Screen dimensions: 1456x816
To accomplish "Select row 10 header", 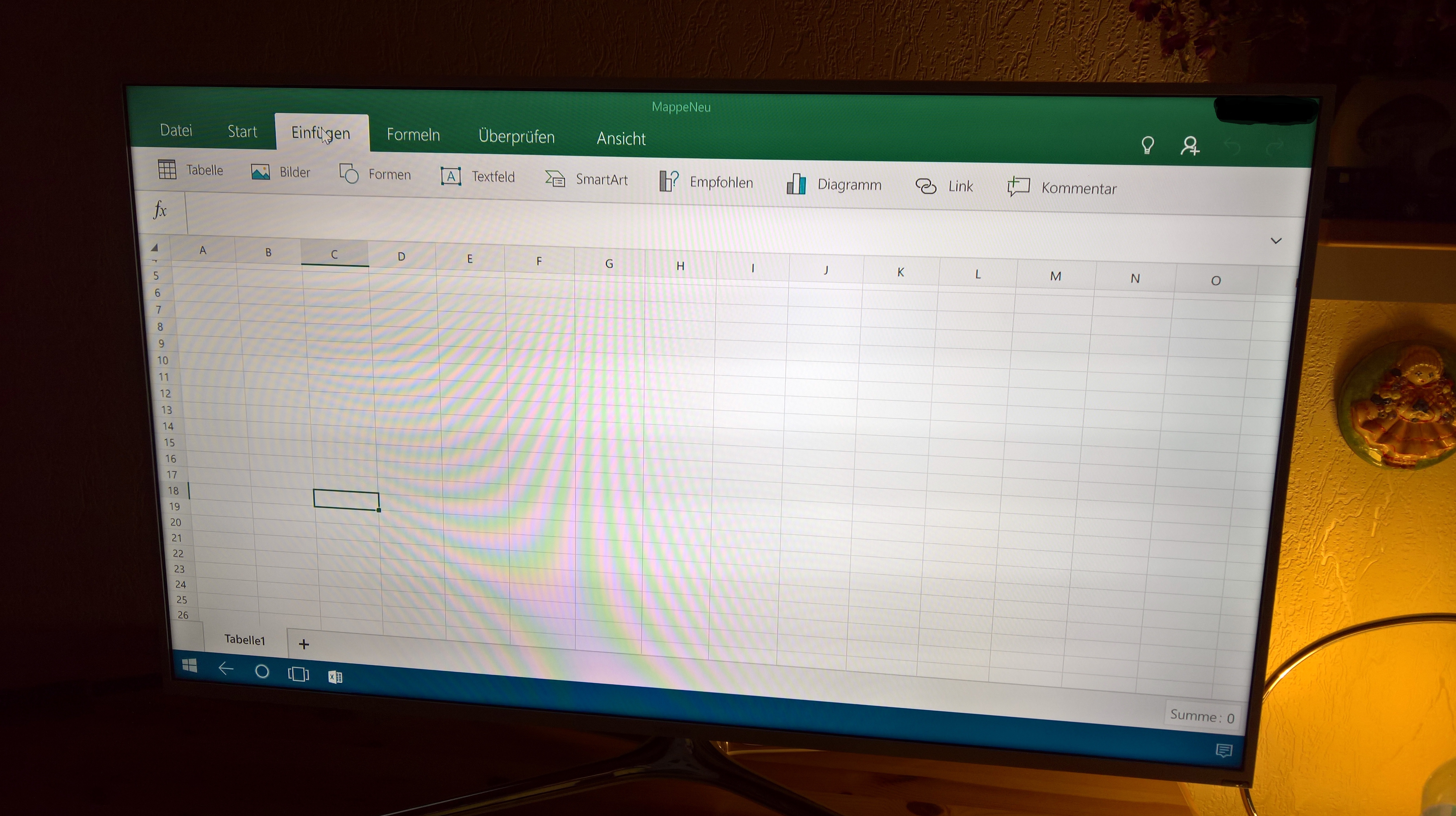I will pos(162,360).
